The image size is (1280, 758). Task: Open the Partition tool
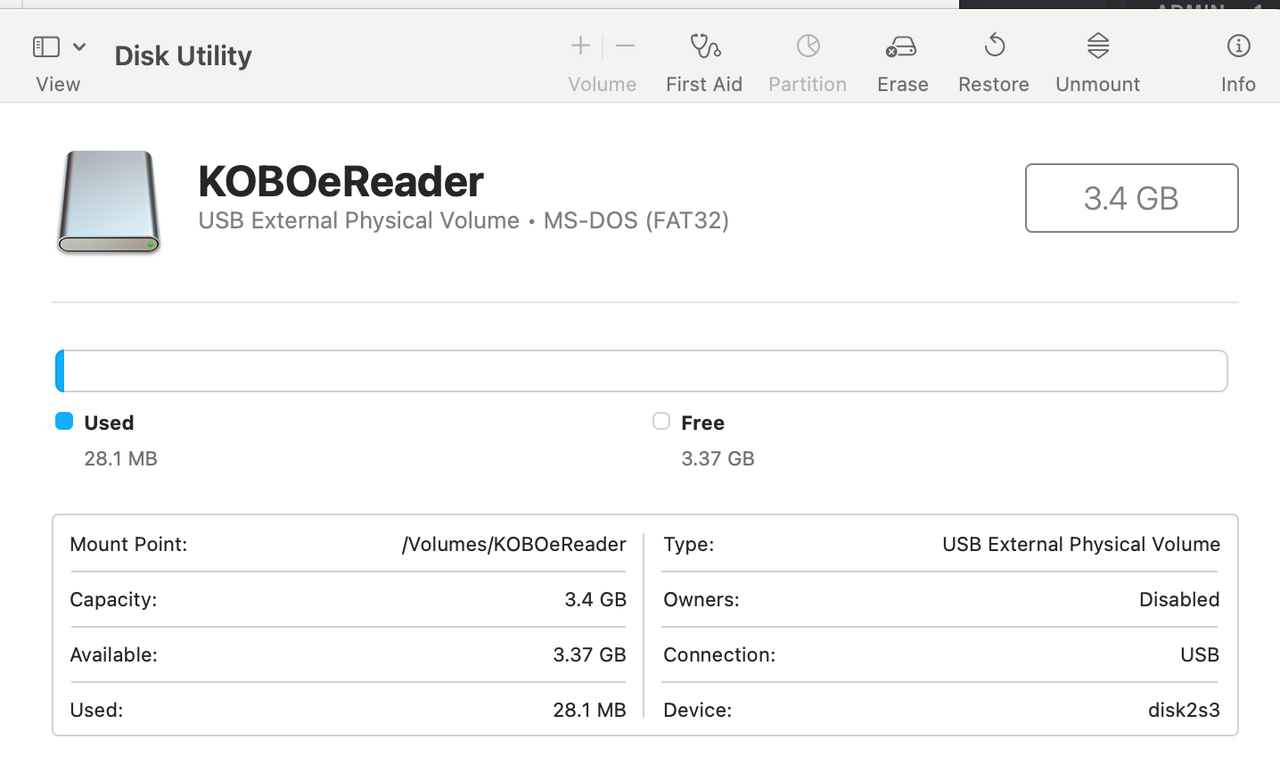(x=808, y=46)
